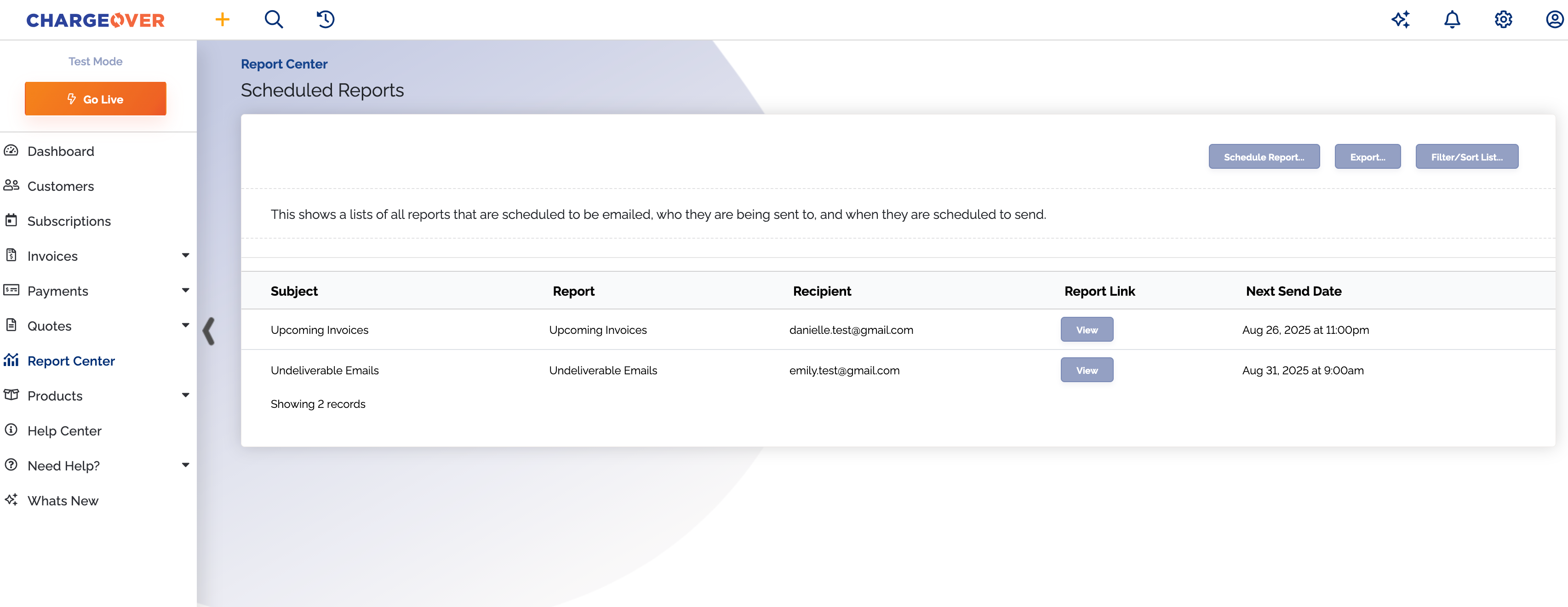Expand the Need Help? submenu arrow

point(185,465)
